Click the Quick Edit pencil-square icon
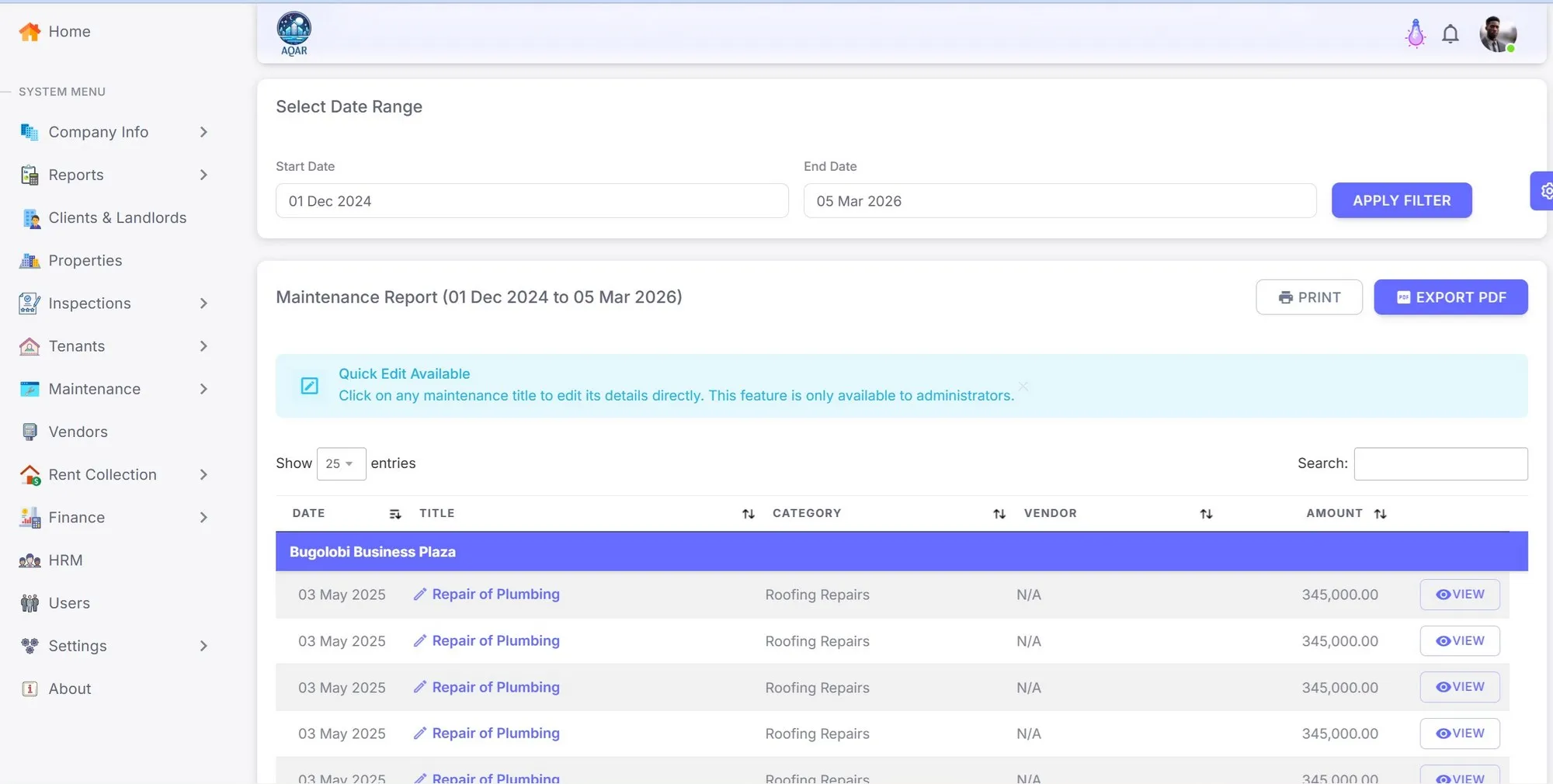 (x=309, y=386)
